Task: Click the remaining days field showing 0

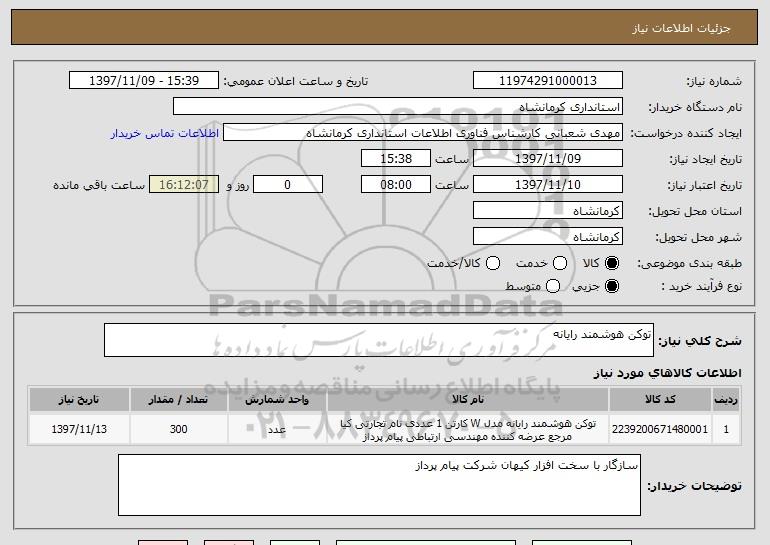Action: 288,185
